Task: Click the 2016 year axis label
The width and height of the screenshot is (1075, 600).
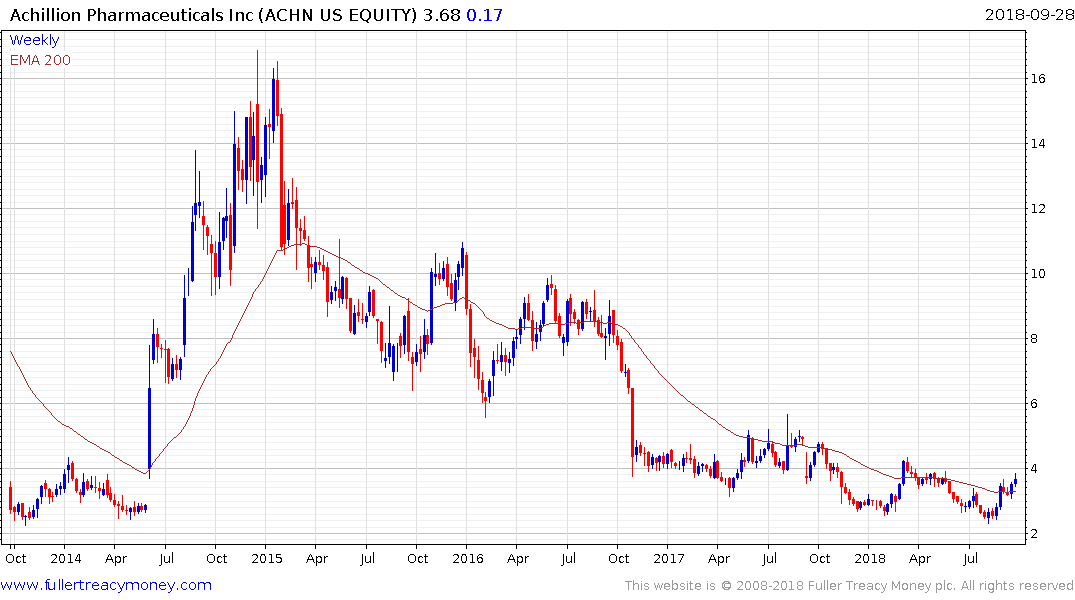Action: (468, 558)
